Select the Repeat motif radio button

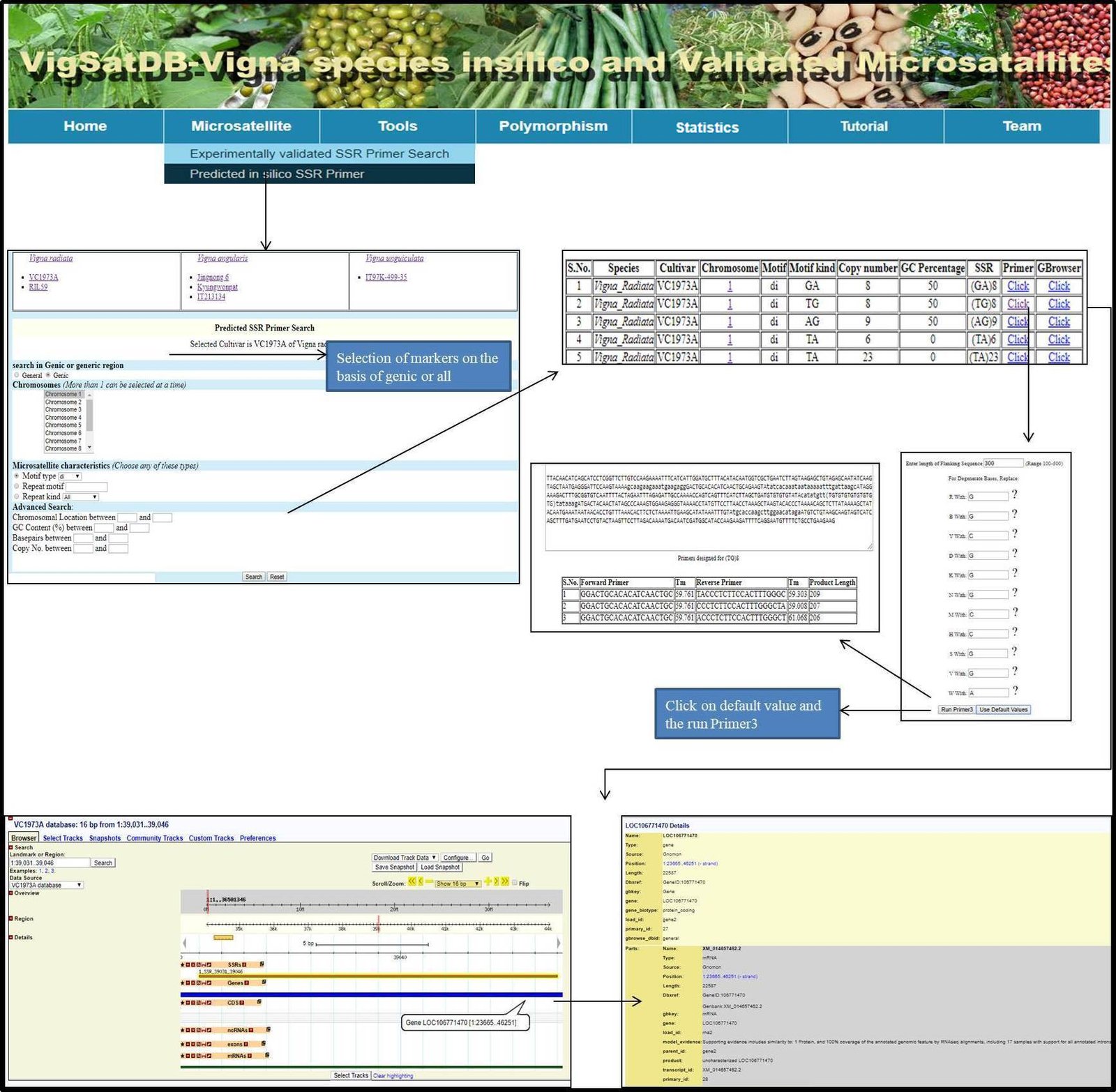click(17, 486)
